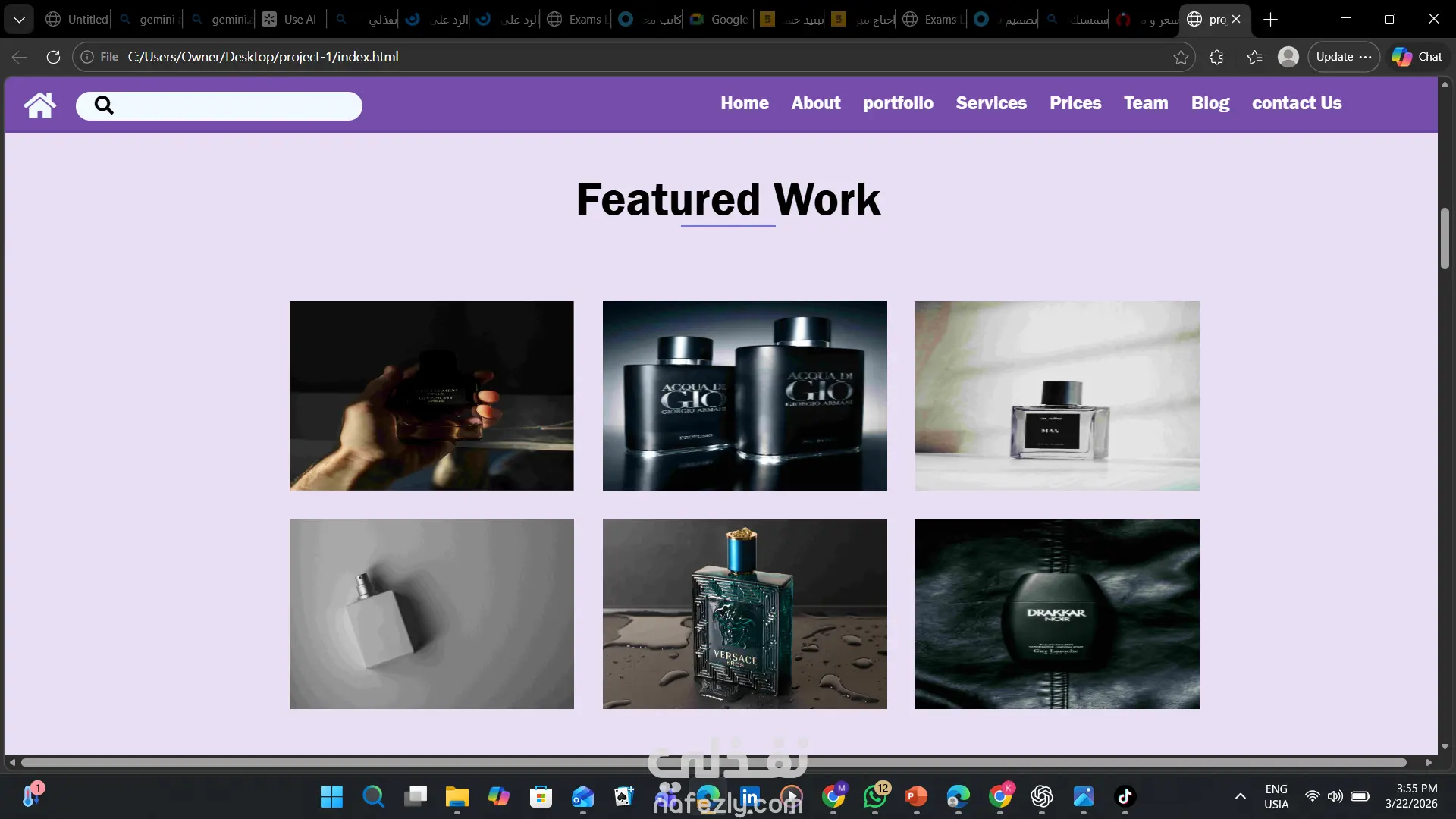Click the magnifier search icon in navbar
Image resolution: width=1456 pixels, height=819 pixels.
[x=104, y=105]
